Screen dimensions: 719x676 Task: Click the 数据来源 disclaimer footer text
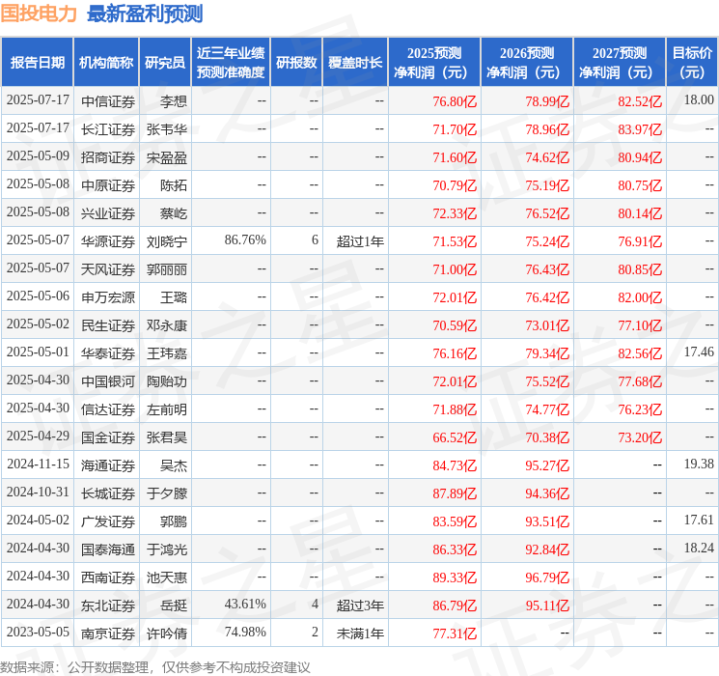tap(155, 667)
